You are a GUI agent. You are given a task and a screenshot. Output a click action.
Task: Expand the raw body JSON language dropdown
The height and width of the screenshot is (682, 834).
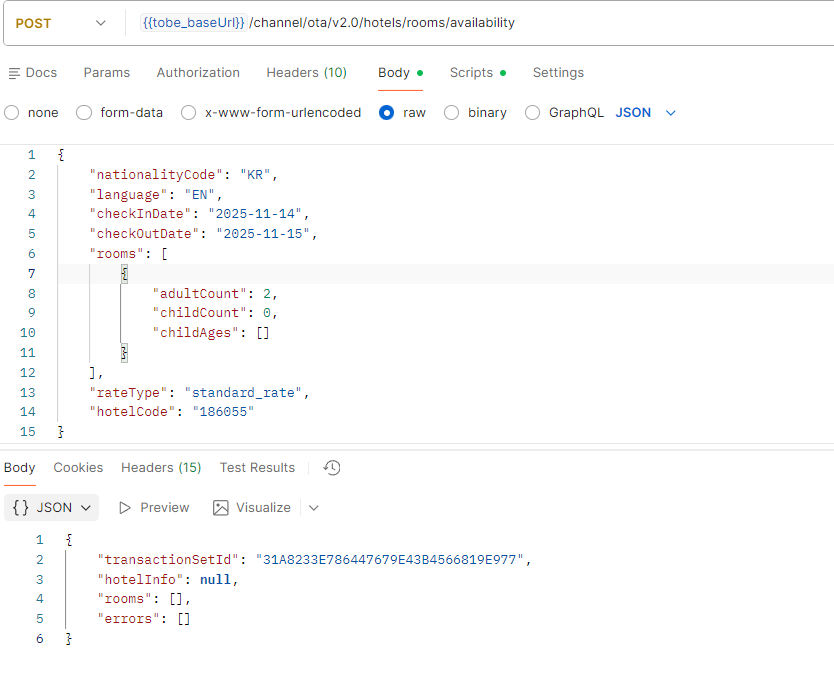646,113
